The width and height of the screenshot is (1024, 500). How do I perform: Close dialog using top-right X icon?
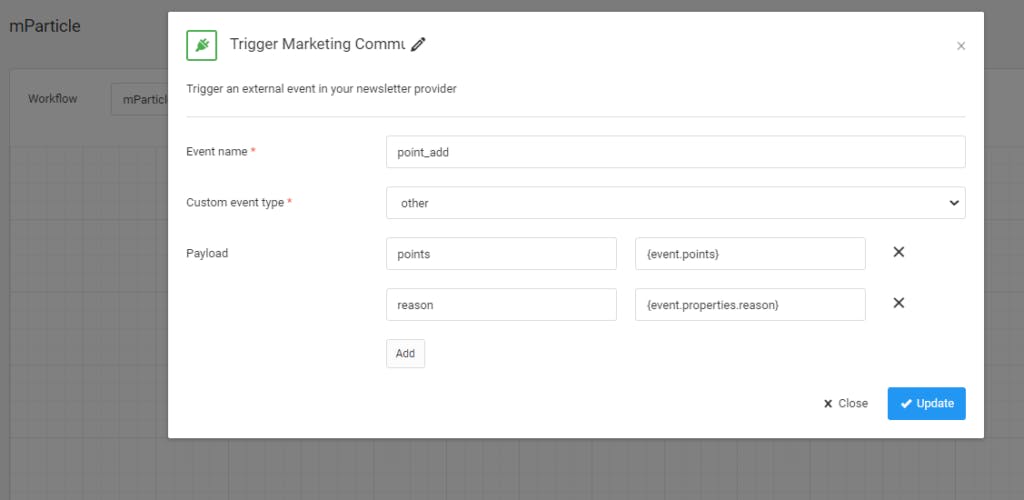point(961,46)
